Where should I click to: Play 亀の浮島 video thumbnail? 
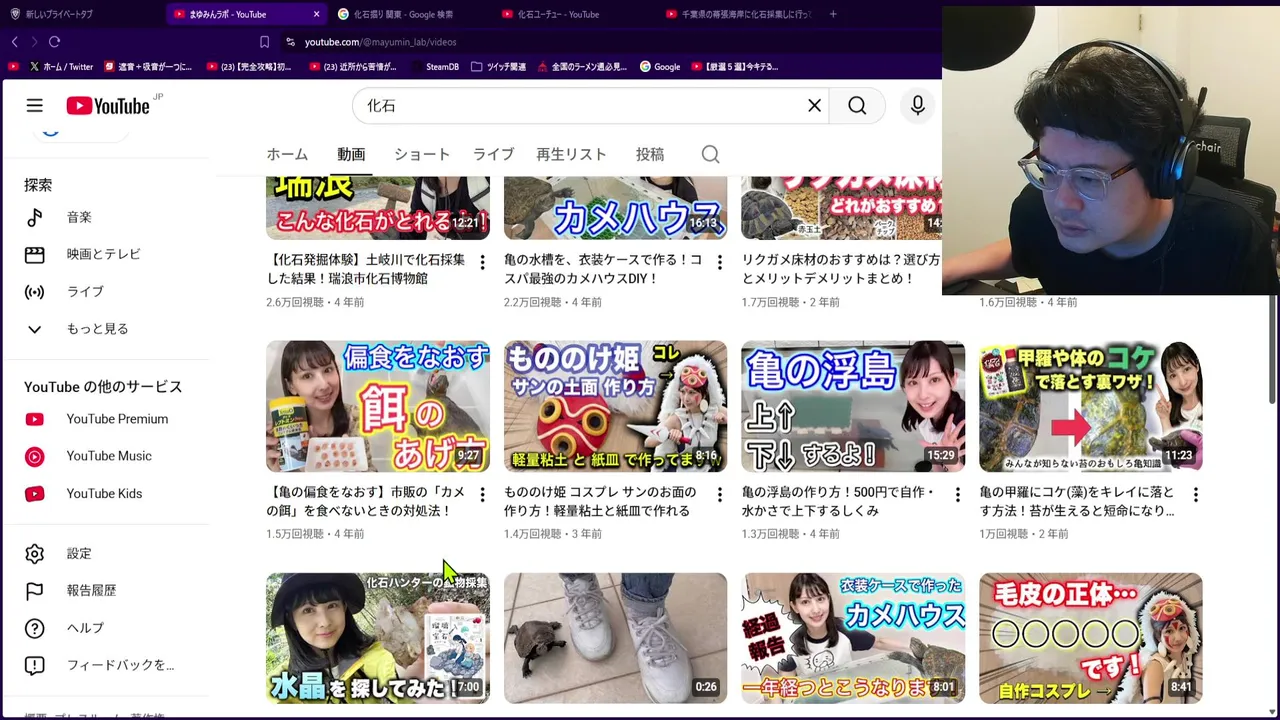[853, 406]
